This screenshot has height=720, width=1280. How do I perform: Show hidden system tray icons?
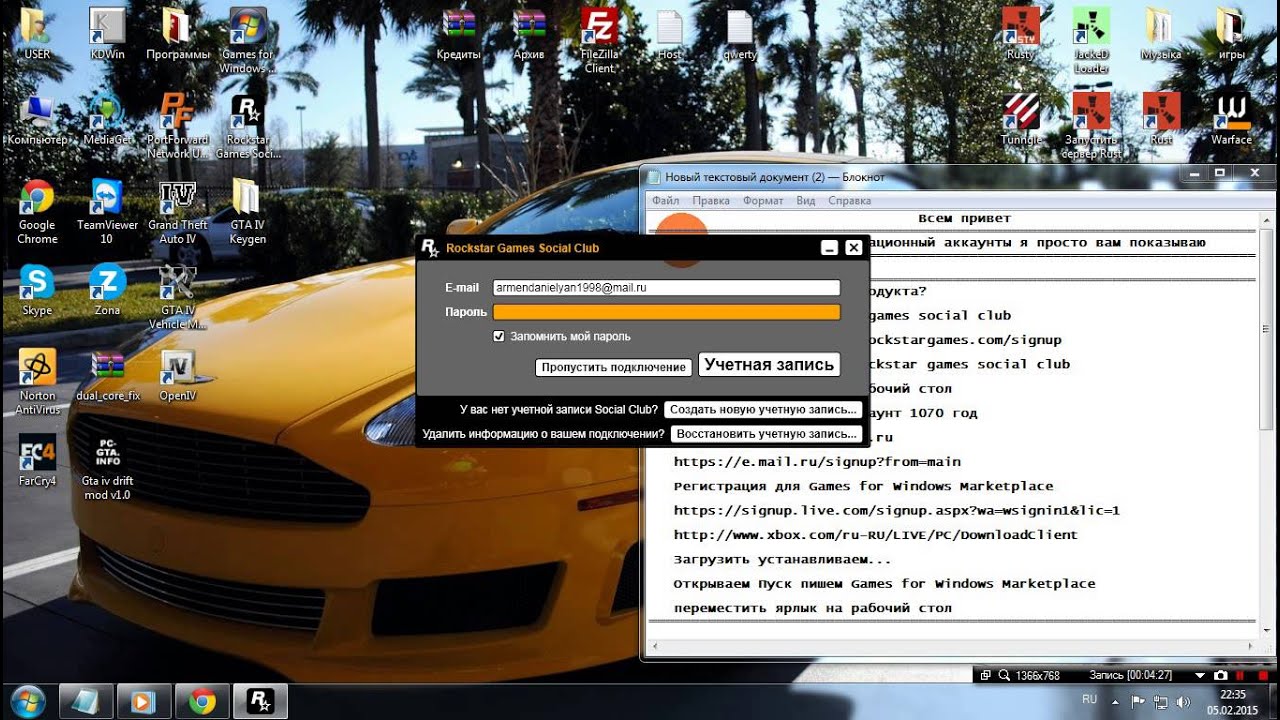[x=1113, y=700]
